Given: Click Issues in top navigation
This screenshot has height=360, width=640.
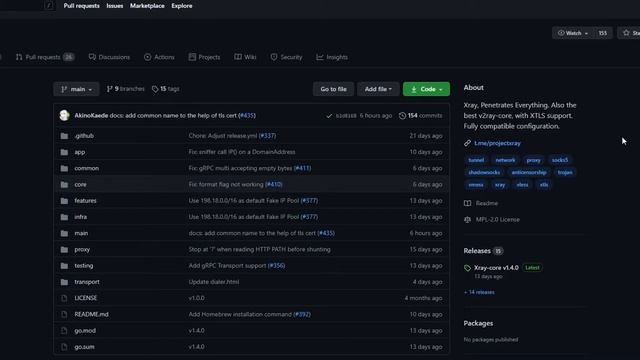Looking at the screenshot, I should coord(115,6).
